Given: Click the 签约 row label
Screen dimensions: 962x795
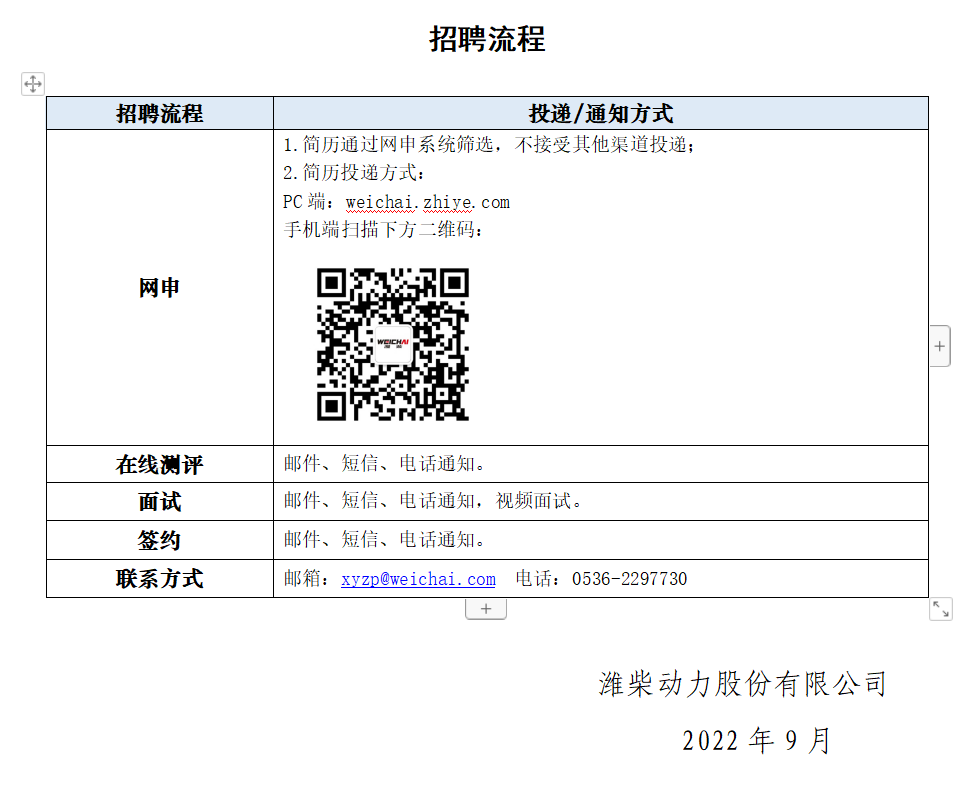Looking at the screenshot, I should point(160,540).
